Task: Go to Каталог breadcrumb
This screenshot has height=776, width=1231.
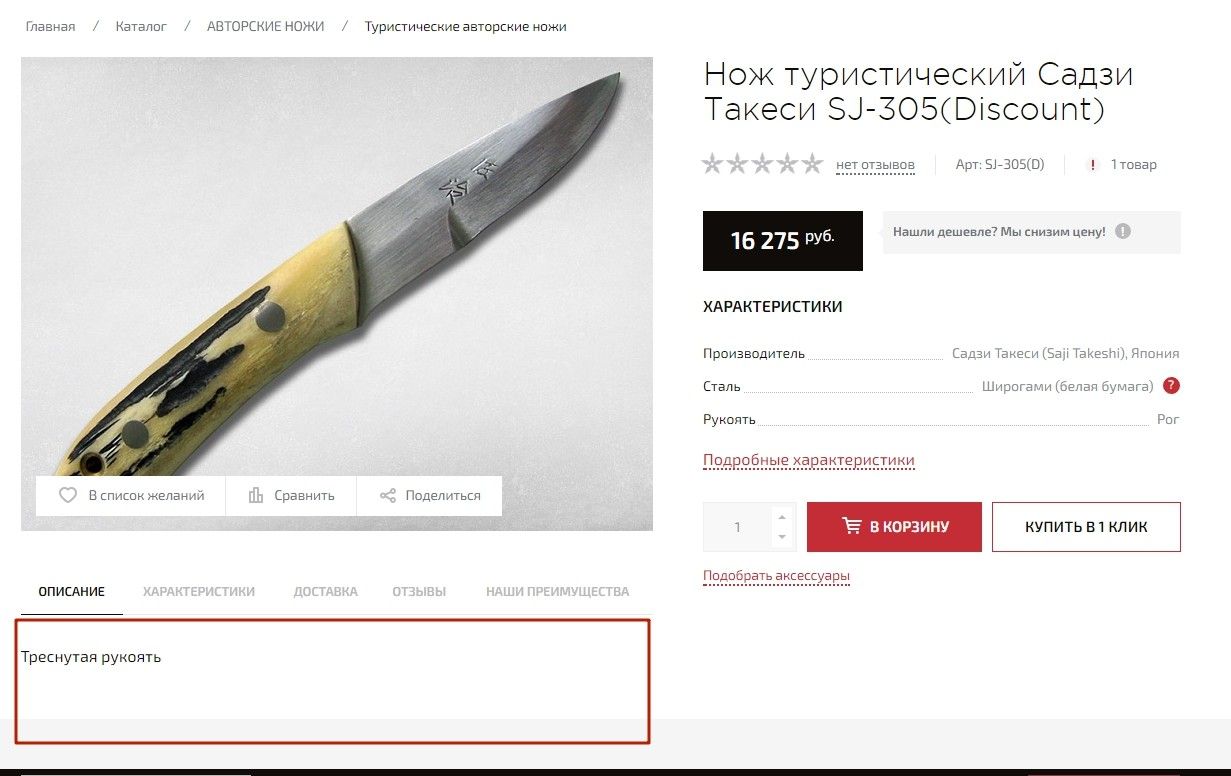Action: coord(141,27)
